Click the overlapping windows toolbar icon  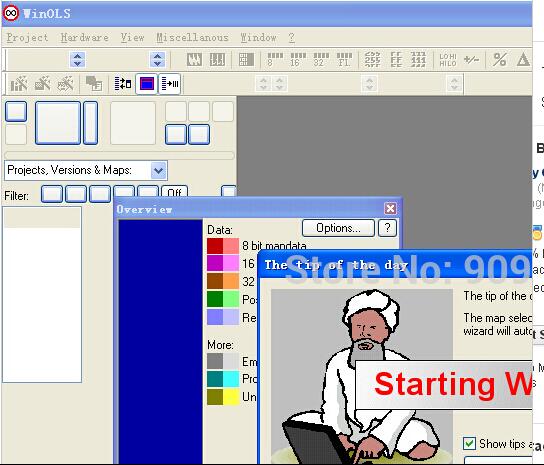click(94, 84)
